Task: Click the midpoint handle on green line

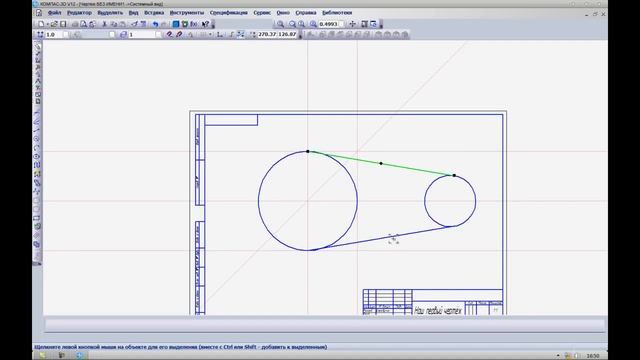Action: (381, 163)
